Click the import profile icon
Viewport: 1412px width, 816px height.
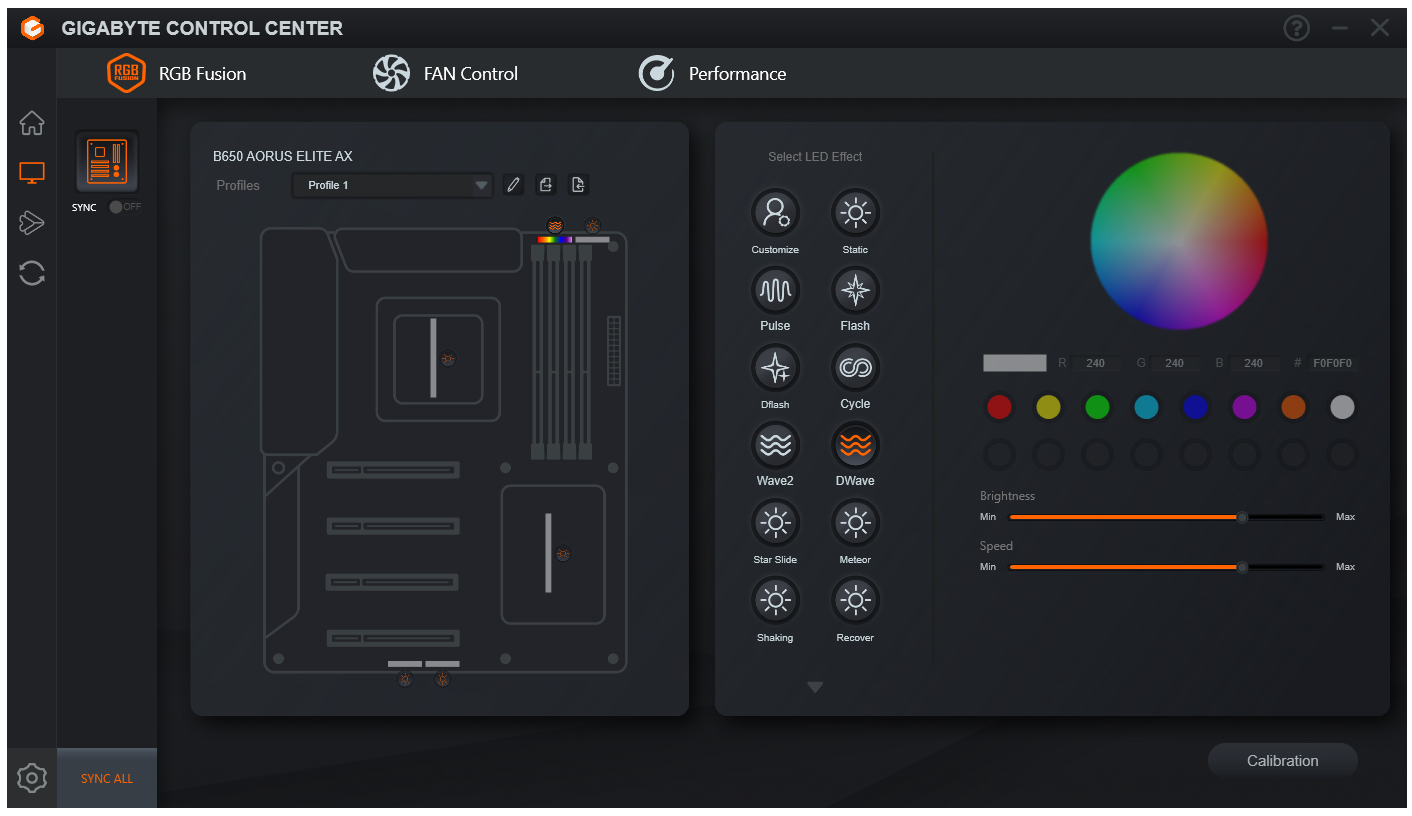578,185
